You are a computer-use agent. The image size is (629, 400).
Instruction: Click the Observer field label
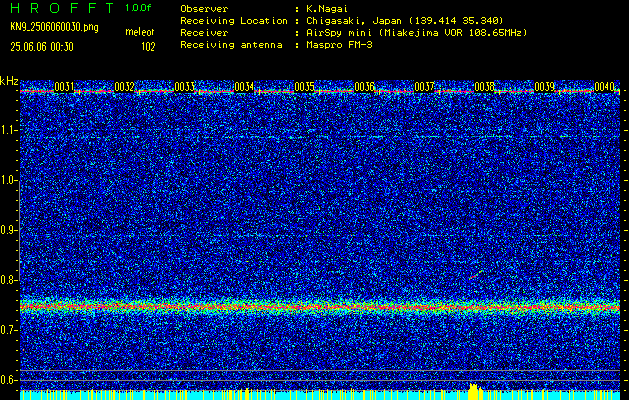click(204, 9)
